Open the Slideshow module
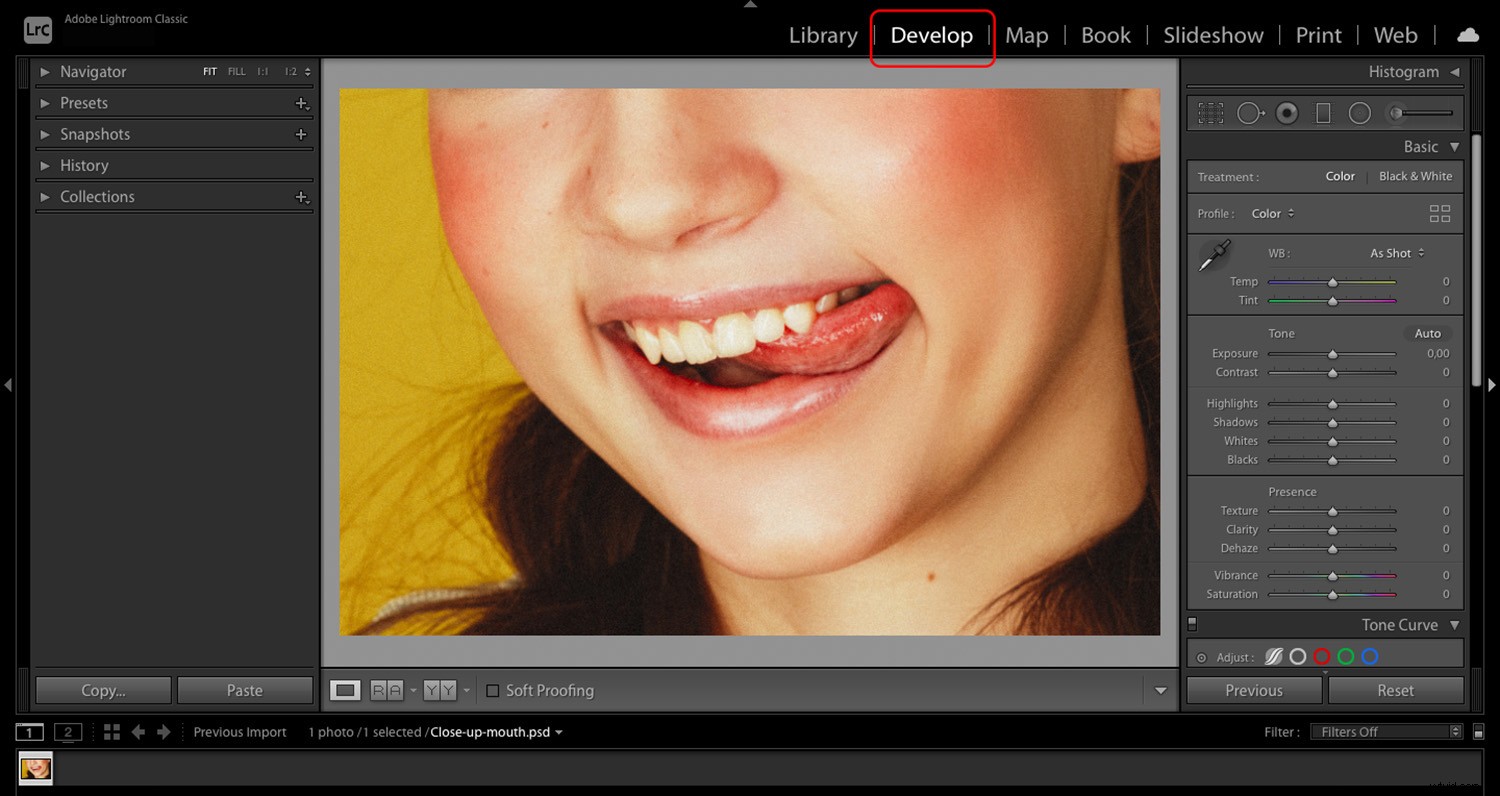This screenshot has height=796, width=1500. coord(1213,35)
